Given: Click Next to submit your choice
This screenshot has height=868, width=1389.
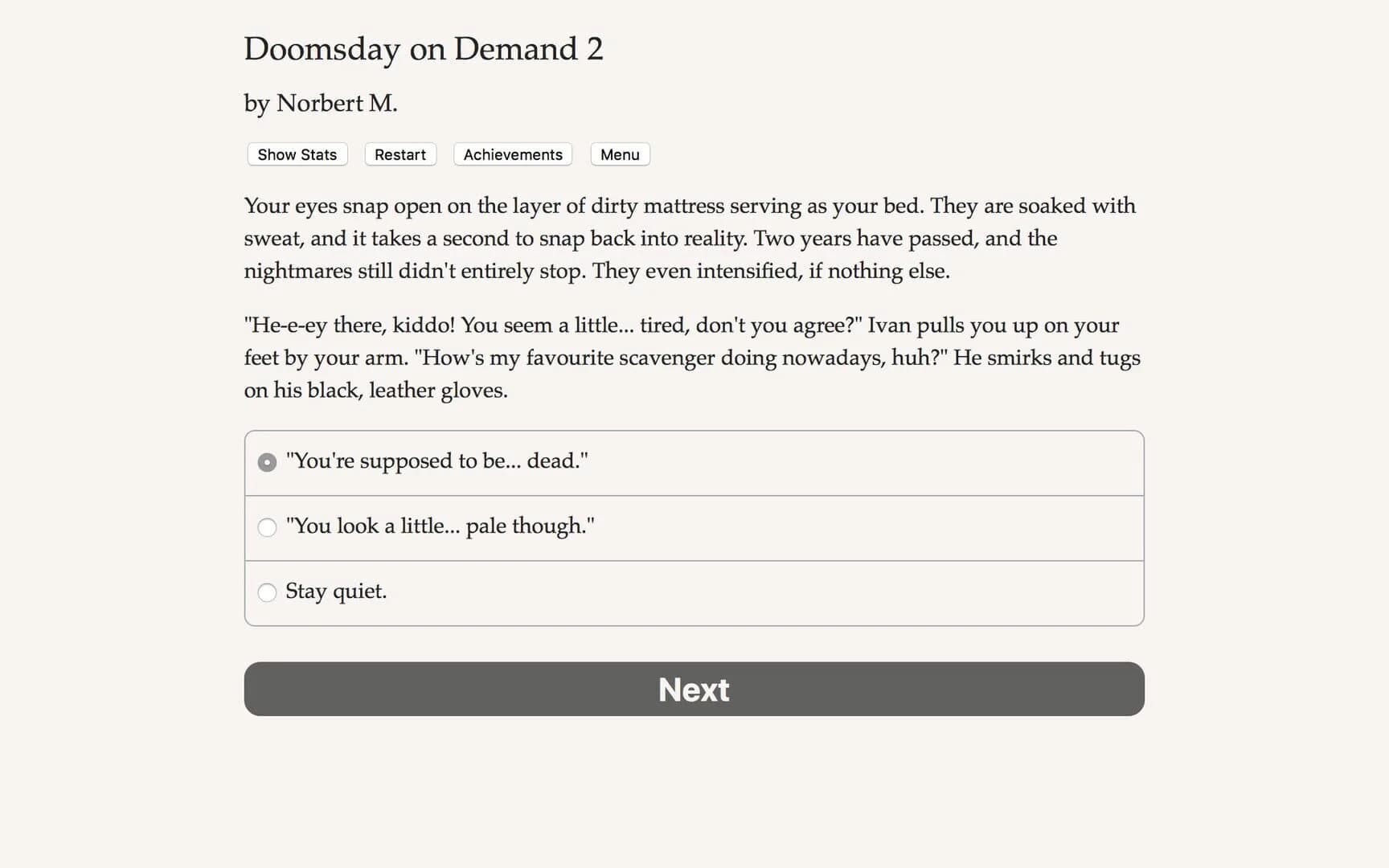Looking at the screenshot, I should tap(694, 689).
